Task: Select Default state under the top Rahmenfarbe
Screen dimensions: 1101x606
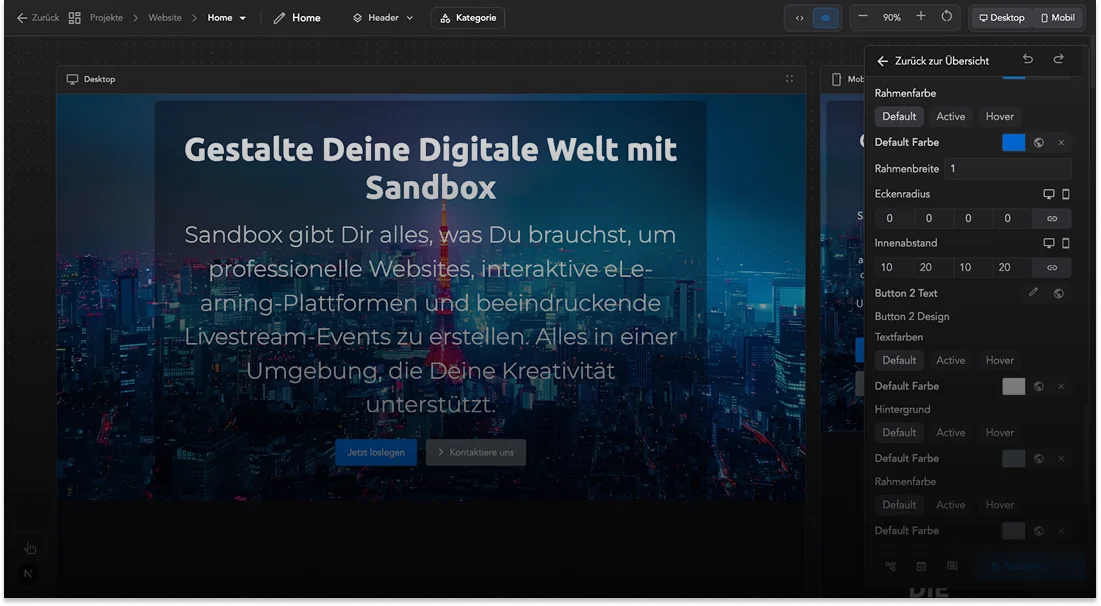Action: 899,117
